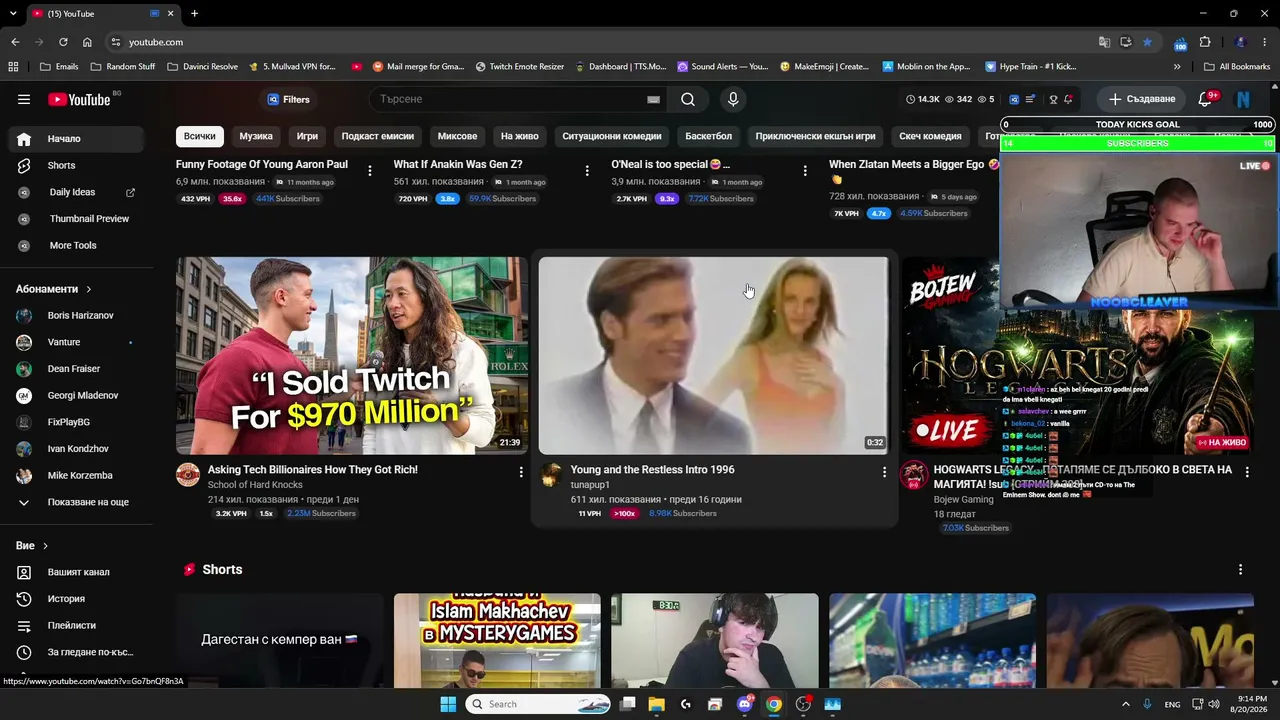
Task: Open the Dean Fraiser channel in subscriptions
Action: coord(72,369)
